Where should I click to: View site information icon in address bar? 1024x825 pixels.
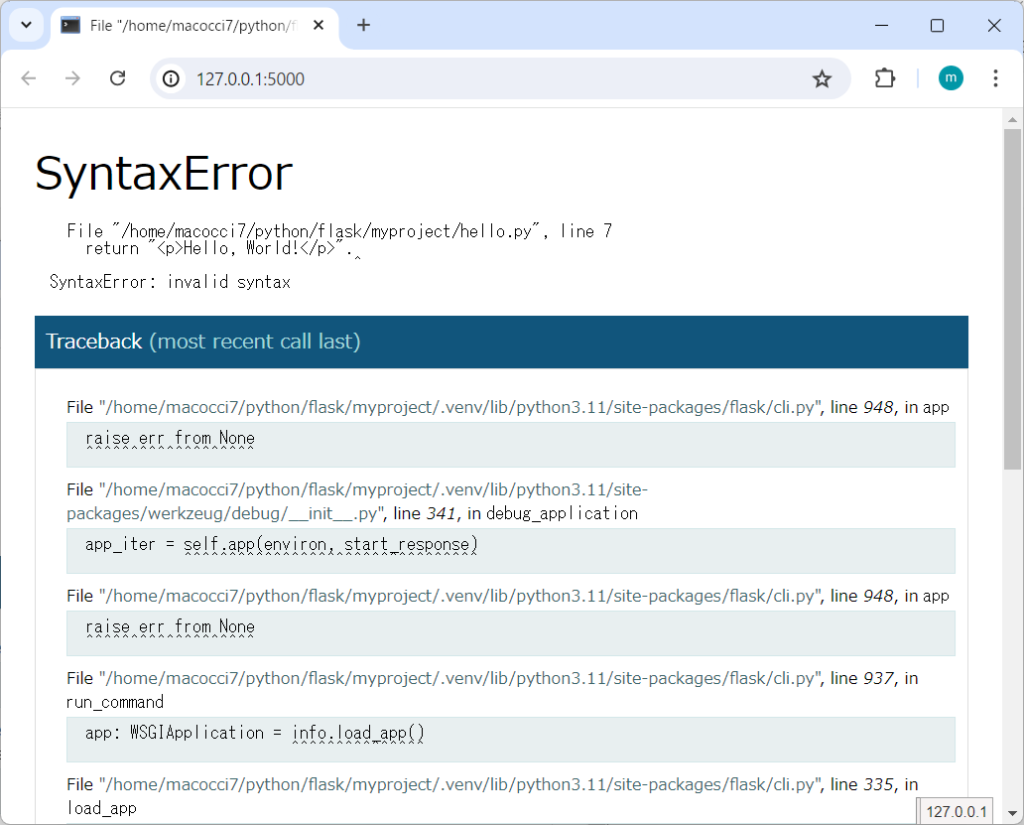coord(172,79)
